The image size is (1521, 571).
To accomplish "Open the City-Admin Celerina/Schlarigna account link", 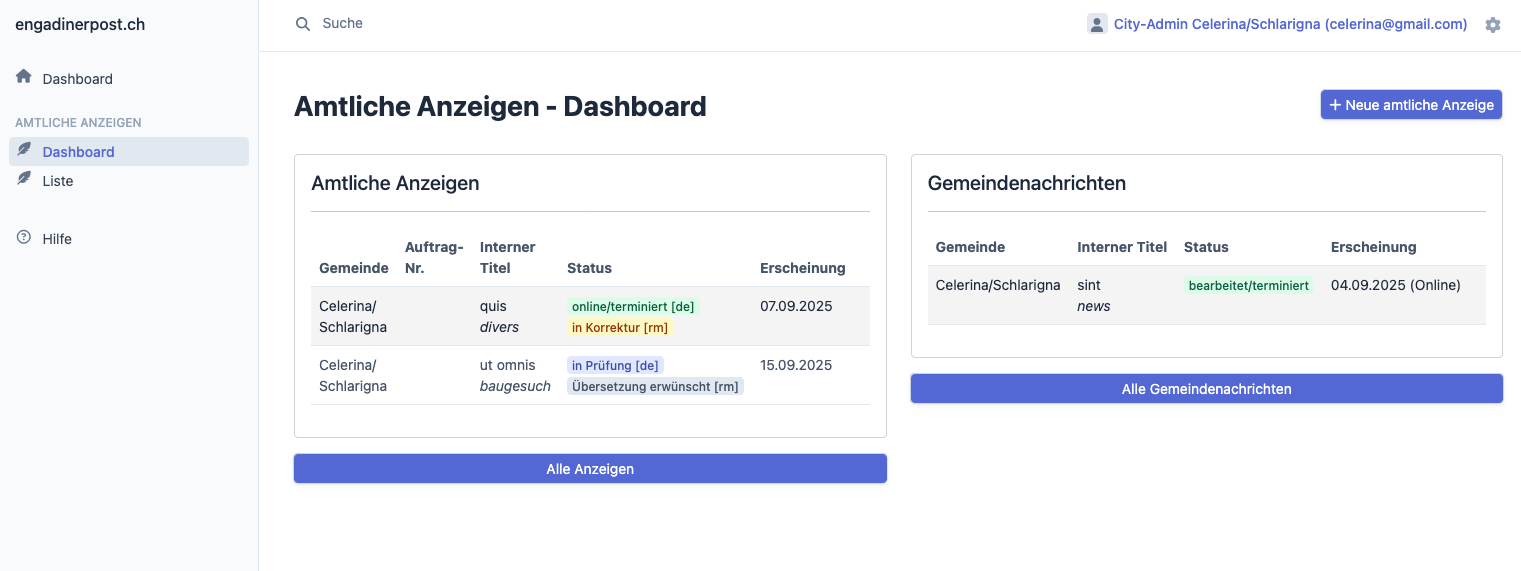I will [1290, 24].
